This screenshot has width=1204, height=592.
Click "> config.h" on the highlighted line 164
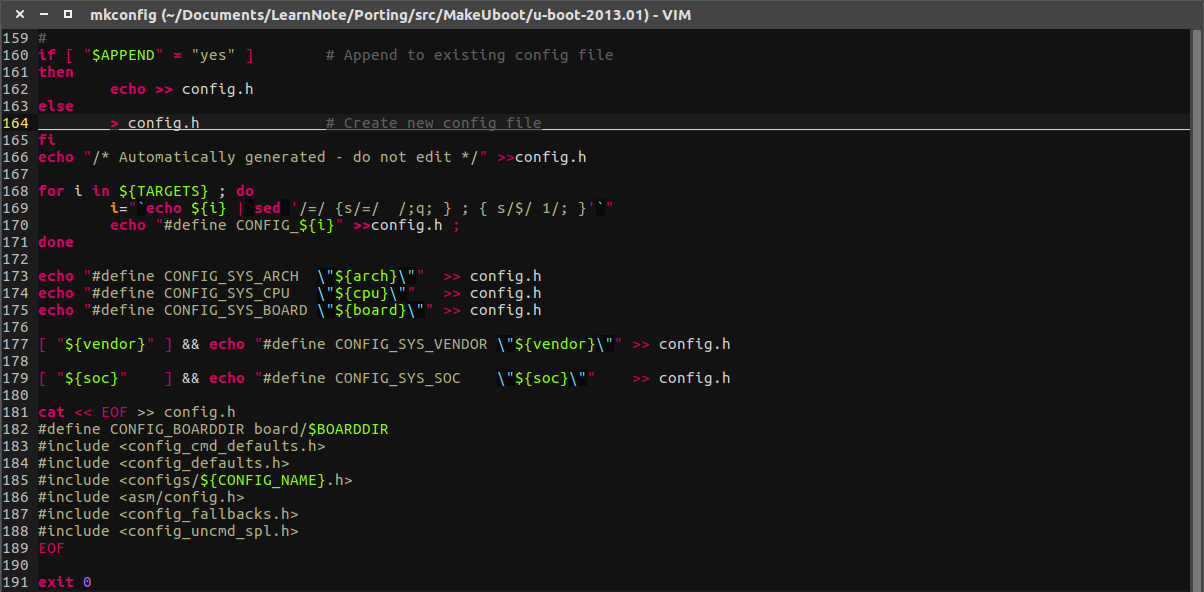tap(155, 123)
